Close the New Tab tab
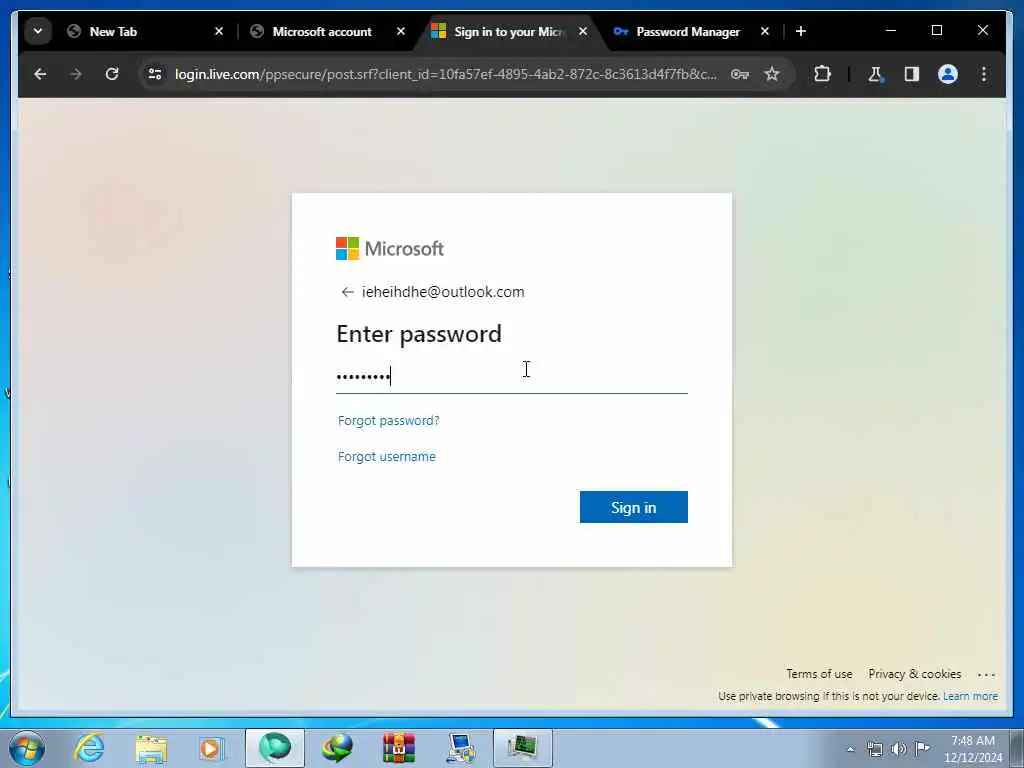This screenshot has width=1024, height=768. tap(219, 31)
